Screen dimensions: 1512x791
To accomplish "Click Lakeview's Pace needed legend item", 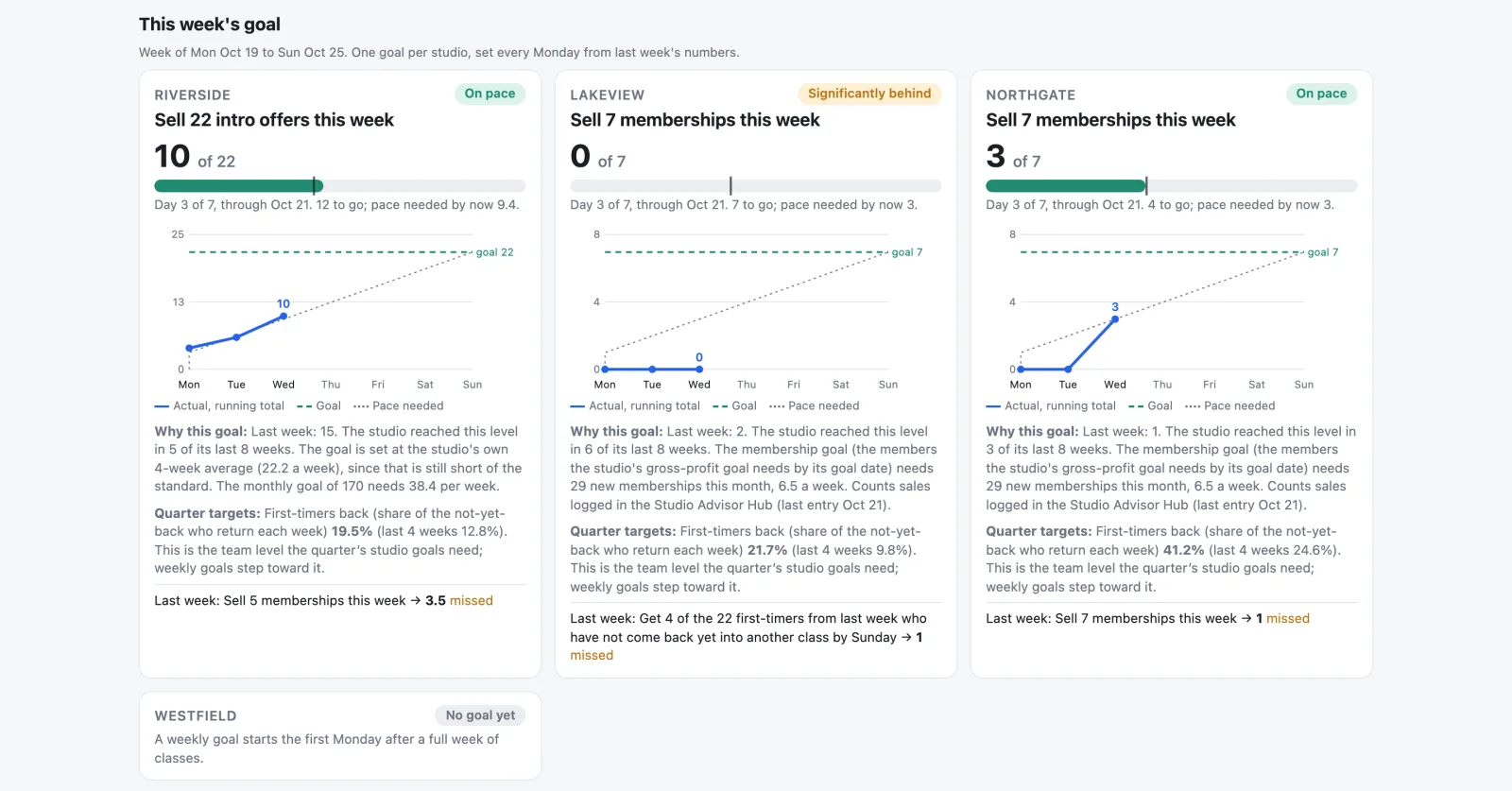I will tap(815, 406).
